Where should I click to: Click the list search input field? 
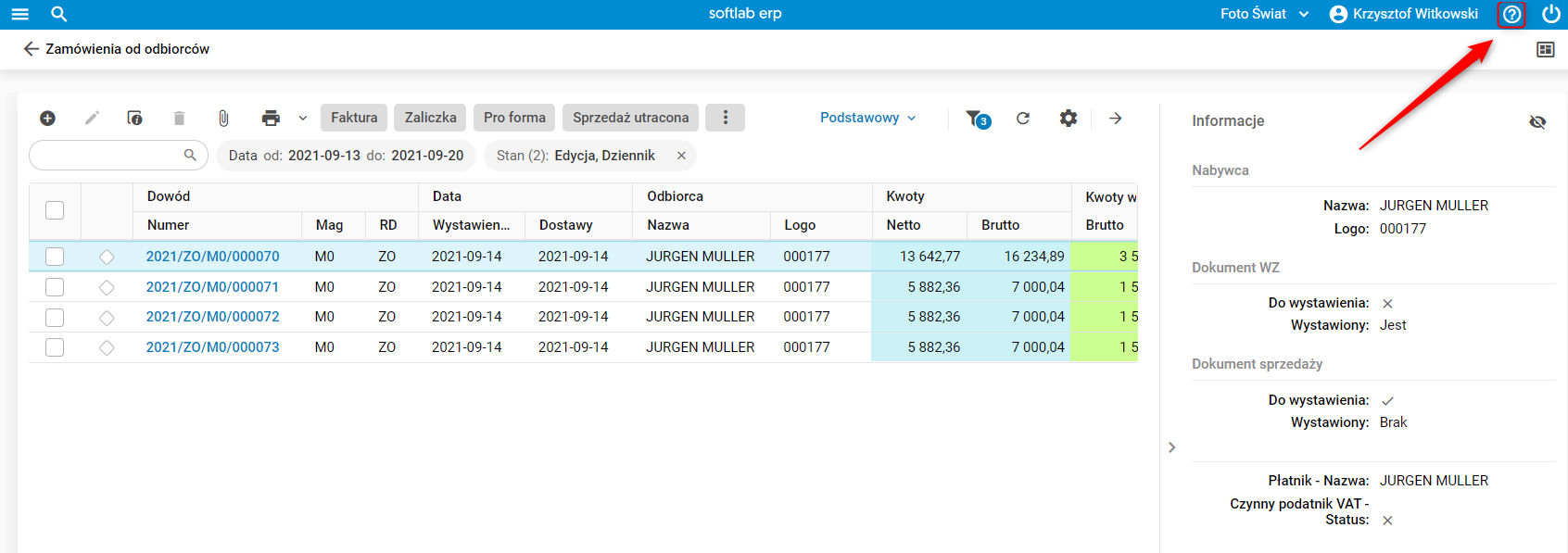pos(118,155)
